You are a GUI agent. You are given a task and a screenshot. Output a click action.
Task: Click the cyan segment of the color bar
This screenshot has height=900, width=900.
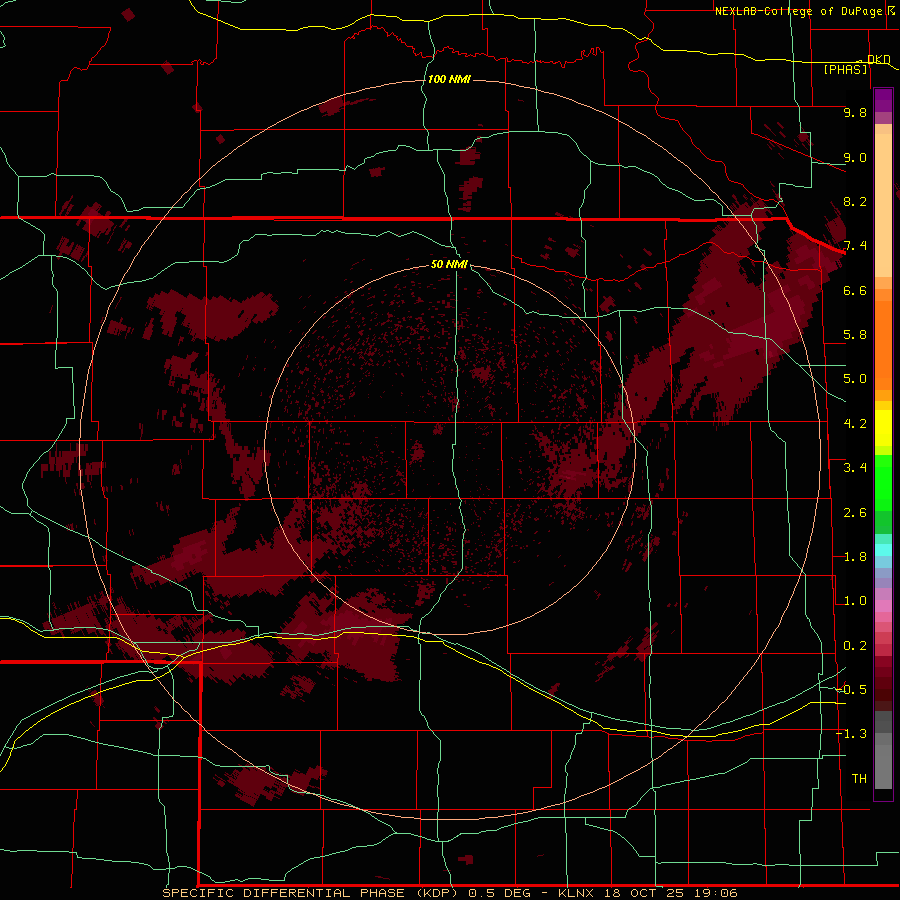point(883,550)
